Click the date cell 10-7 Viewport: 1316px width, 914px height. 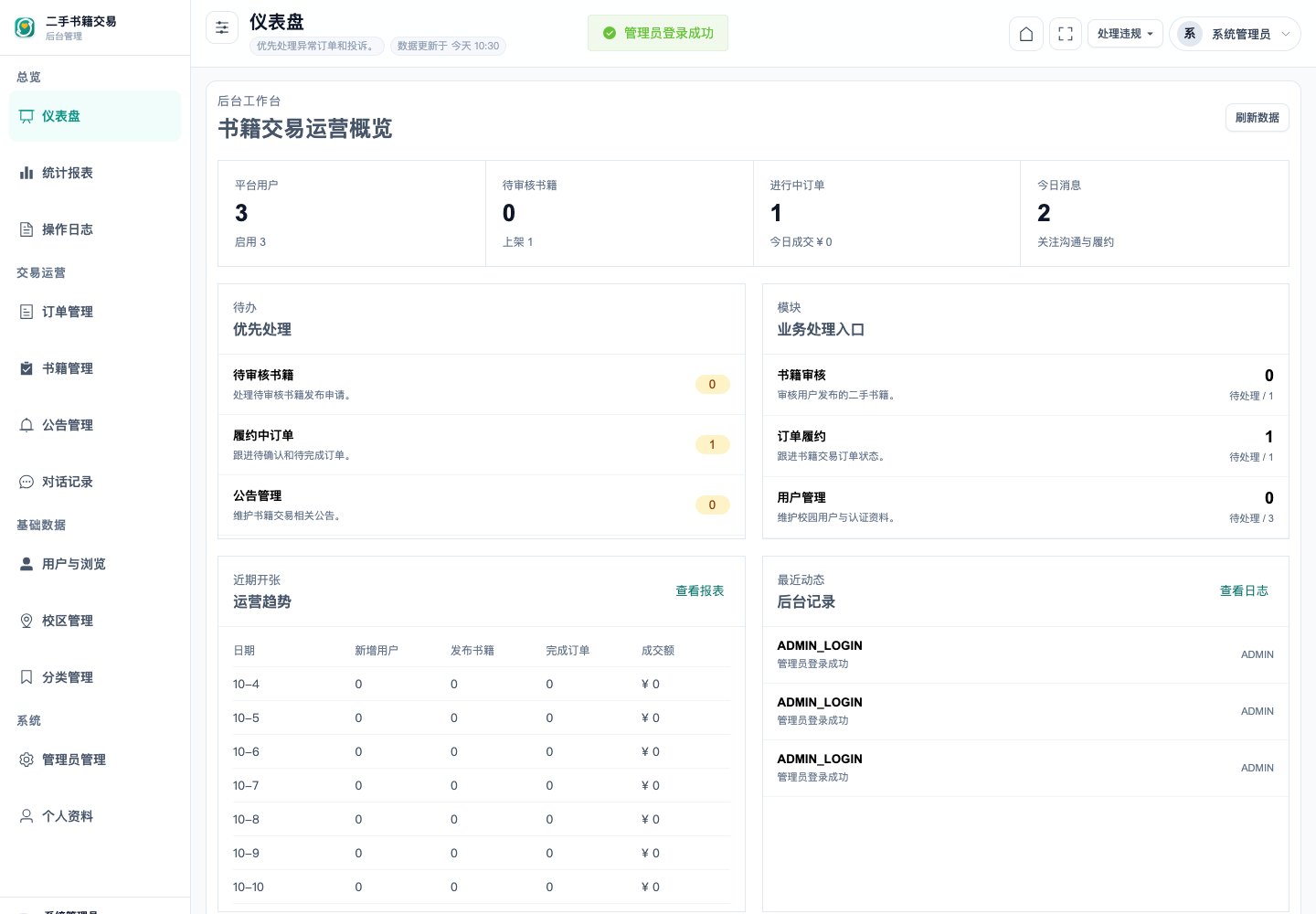(x=246, y=786)
